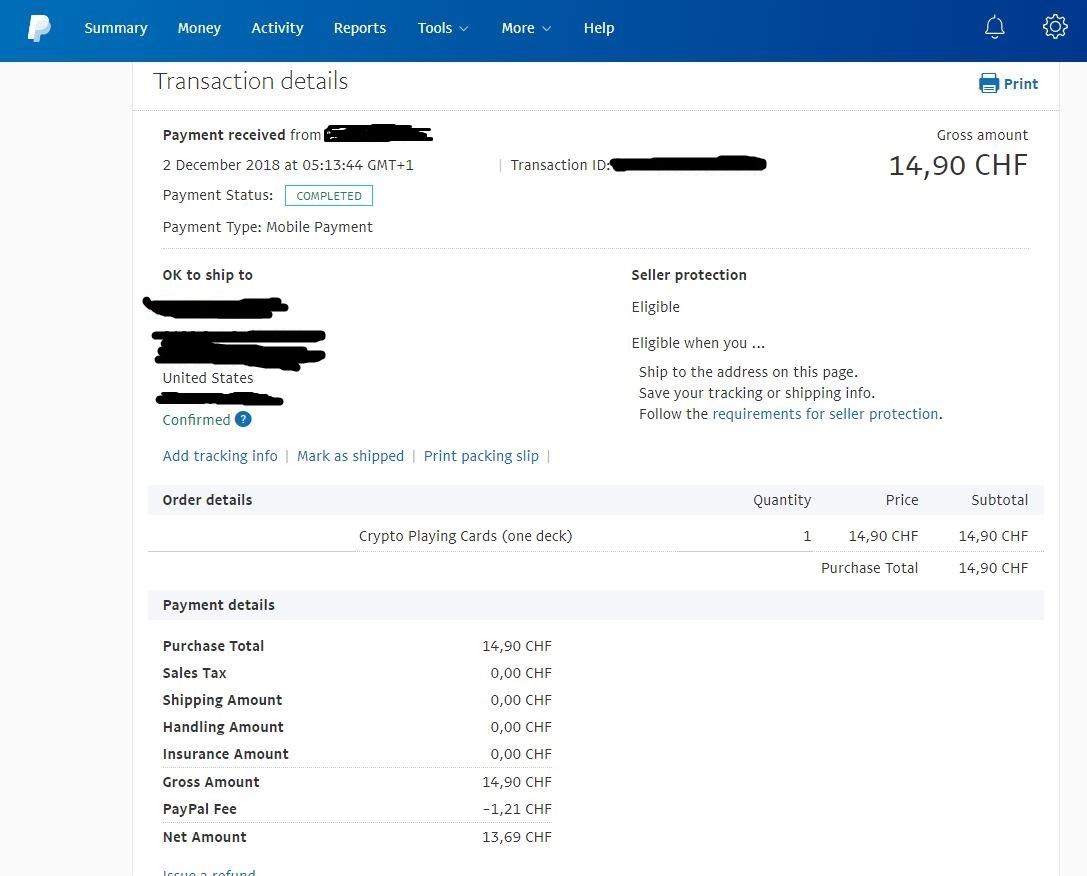Open the Money section
Screen dimensions: 1087x876
pyautogui.click(x=198, y=28)
